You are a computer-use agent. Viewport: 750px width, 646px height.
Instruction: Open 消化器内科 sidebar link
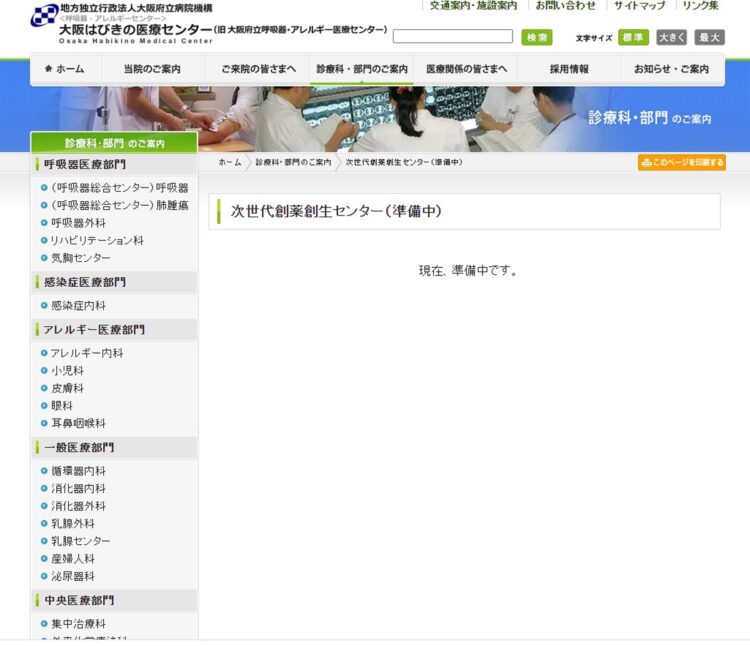[x=78, y=489]
